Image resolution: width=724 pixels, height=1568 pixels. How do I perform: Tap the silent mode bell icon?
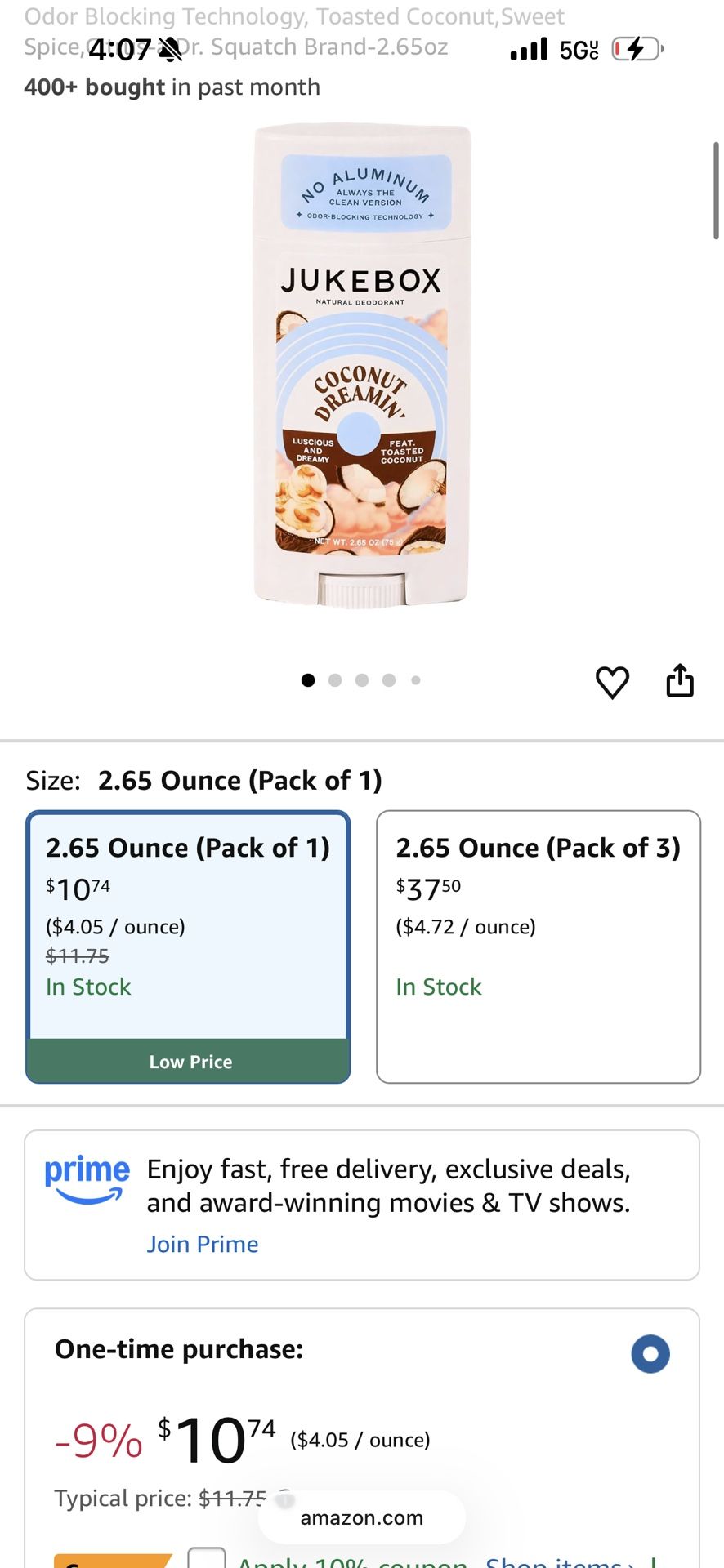(170, 50)
